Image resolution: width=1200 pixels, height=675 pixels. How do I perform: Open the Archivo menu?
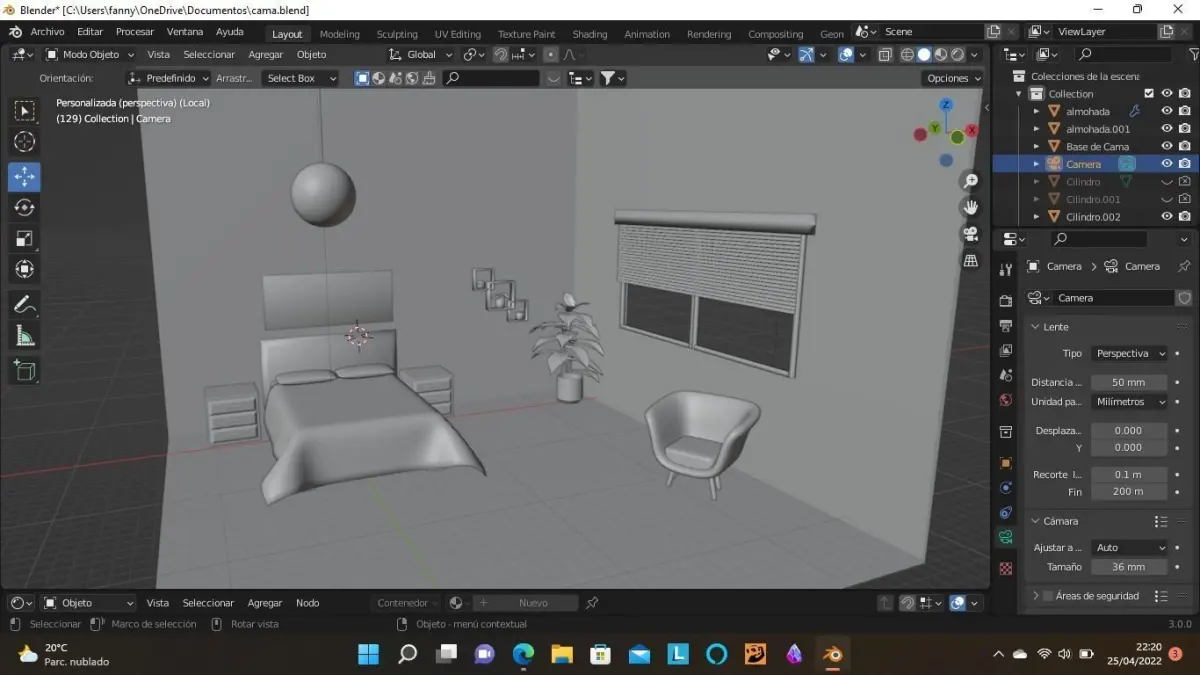point(47,32)
